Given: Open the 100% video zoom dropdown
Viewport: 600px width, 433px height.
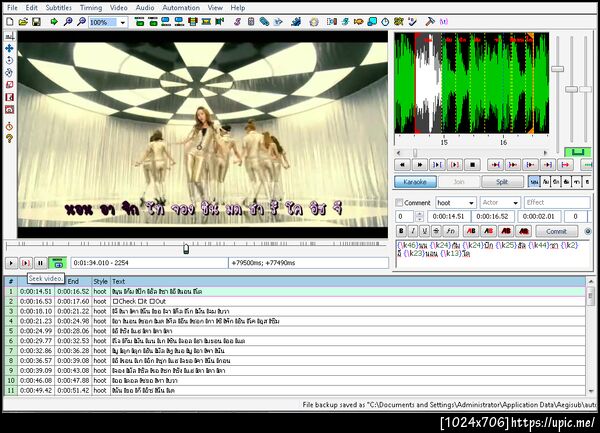Looking at the screenshot, I should click(x=122, y=22).
